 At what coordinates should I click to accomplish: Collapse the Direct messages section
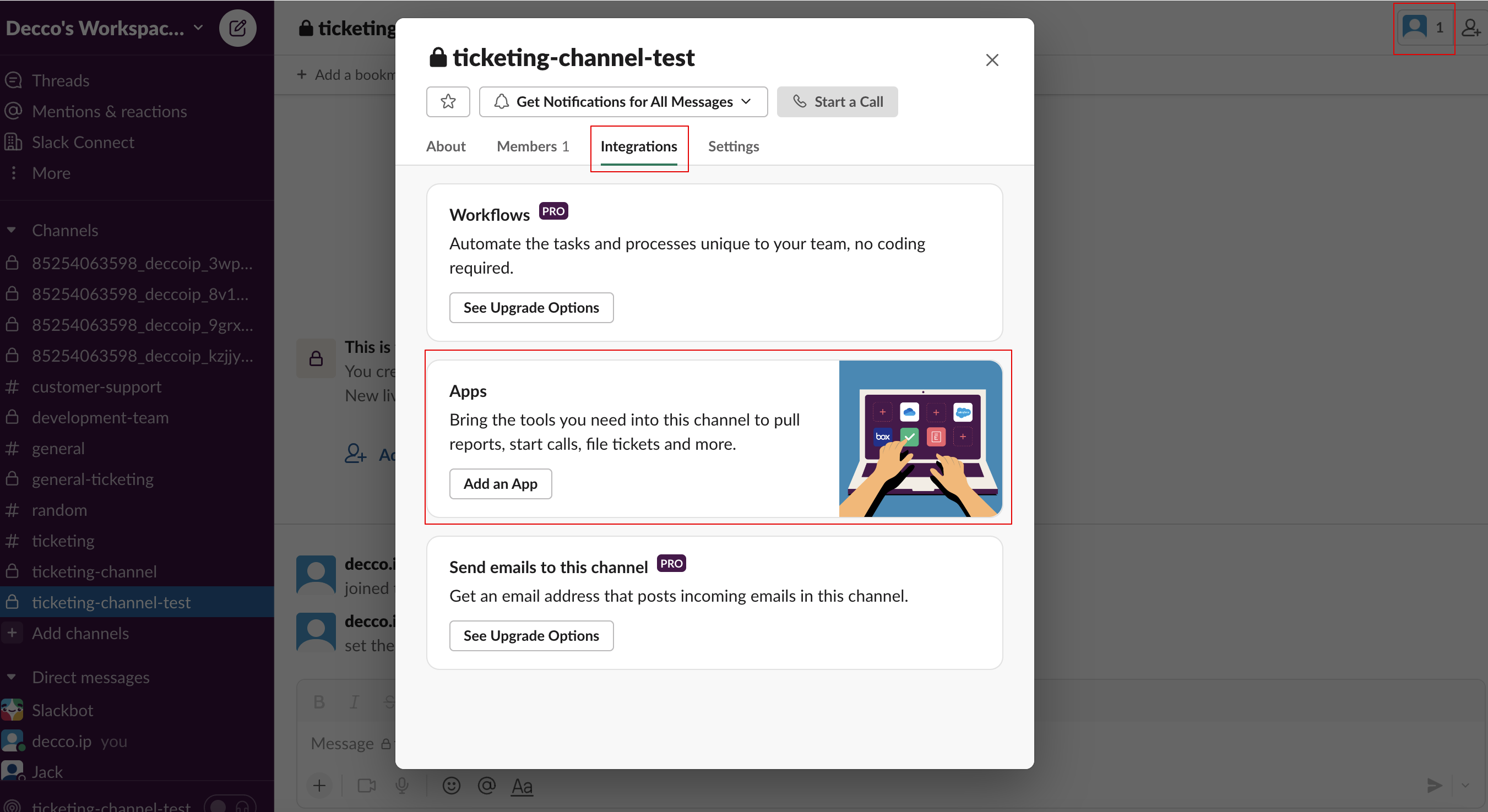(x=12, y=677)
